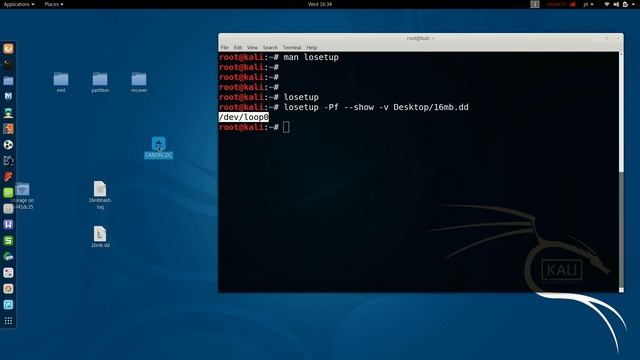Screen dimensions: 640x360
Task: Click the highlighted /dev/loop0 output text
Action: 244,117
